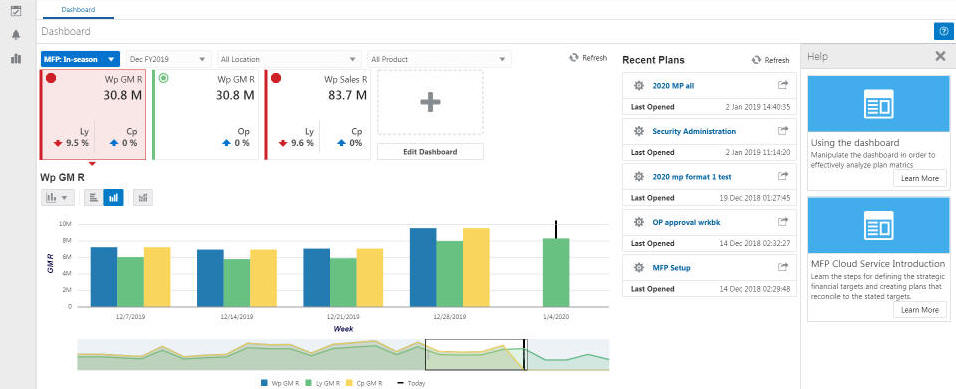The height and width of the screenshot is (389, 956).
Task: Expand the All Product dropdown
Action: coord(439,59)
